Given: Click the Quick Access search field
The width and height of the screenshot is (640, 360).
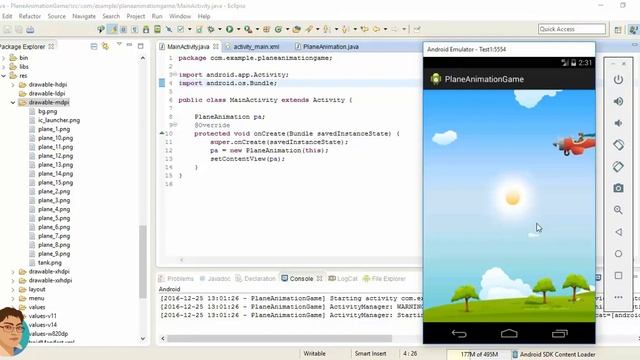Looking at the screenshot, I should pos(572,29).
